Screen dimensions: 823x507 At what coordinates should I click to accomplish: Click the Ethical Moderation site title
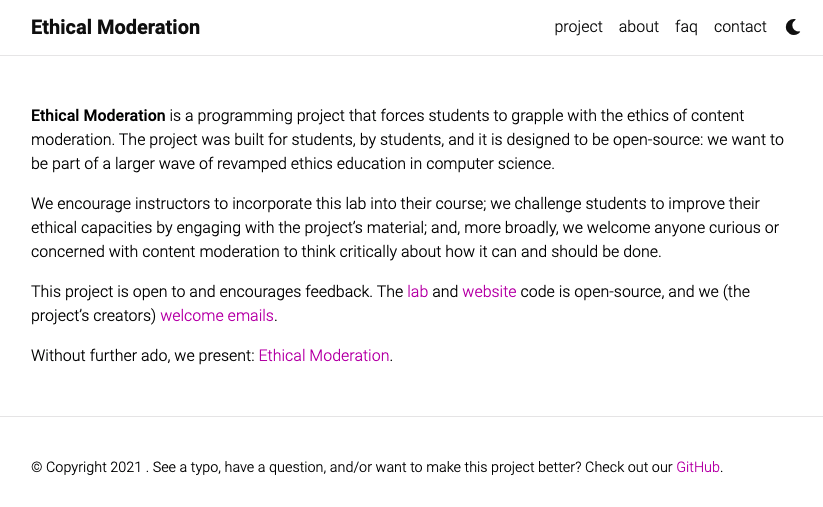pos(115,27)
